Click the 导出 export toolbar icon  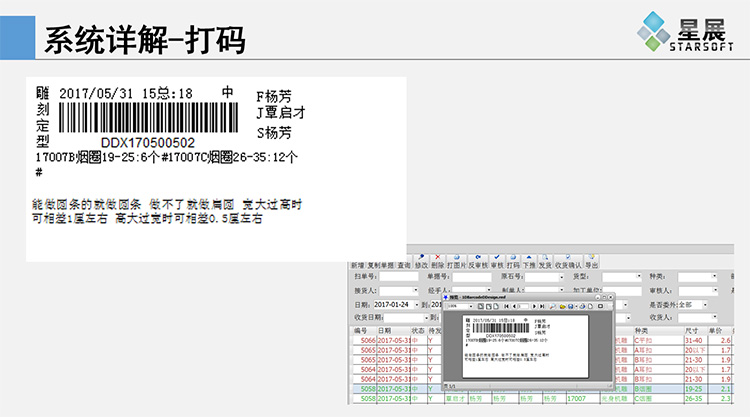[x=591, y=263]
